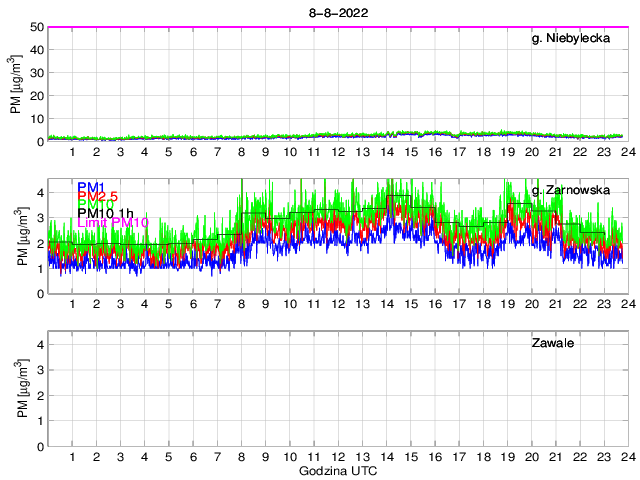The height and width of the screenshot is (480, 640).
Task: Click the 50 value on top chart y-axis
Action: pos(37,27)
